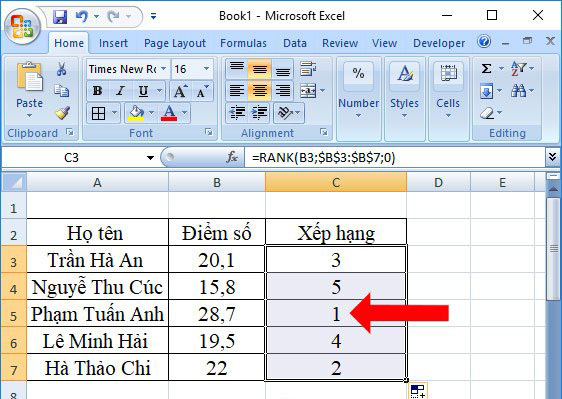Expand the Cells group
Viewport: 562px width, 399px height.
pyautogui.click(x=448, y=99)
